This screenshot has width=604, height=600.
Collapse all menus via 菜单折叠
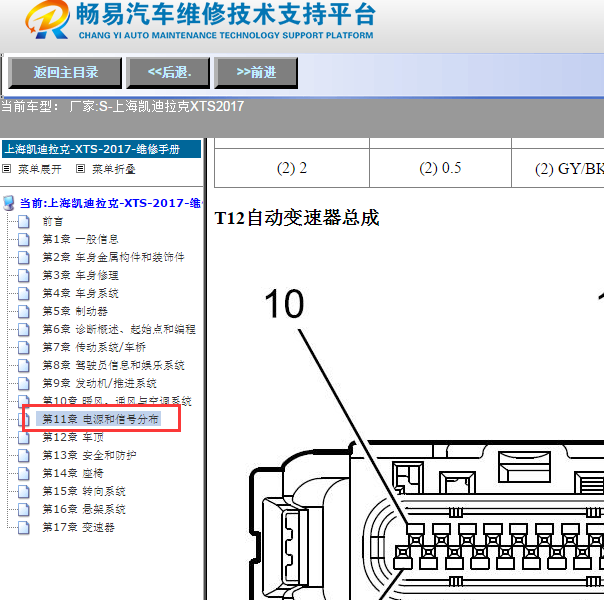tap(114, 169)
